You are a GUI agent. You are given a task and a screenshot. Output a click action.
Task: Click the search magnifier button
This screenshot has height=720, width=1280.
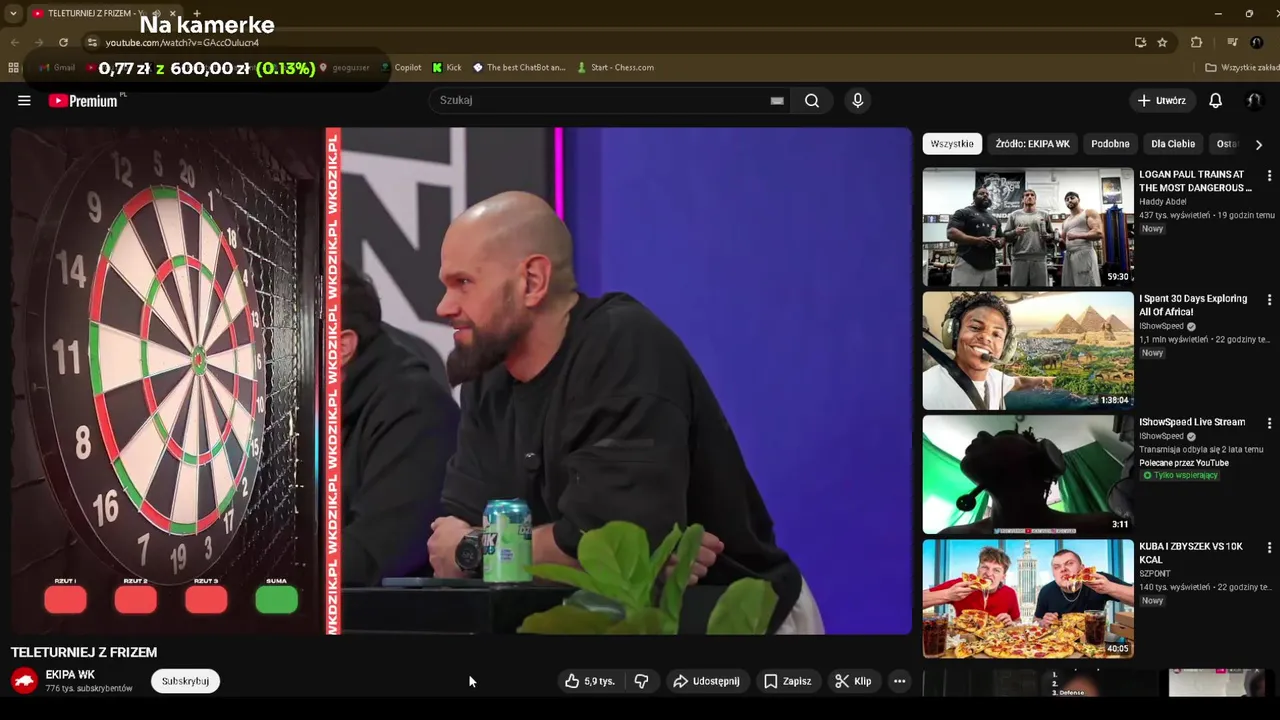[812, 100]
